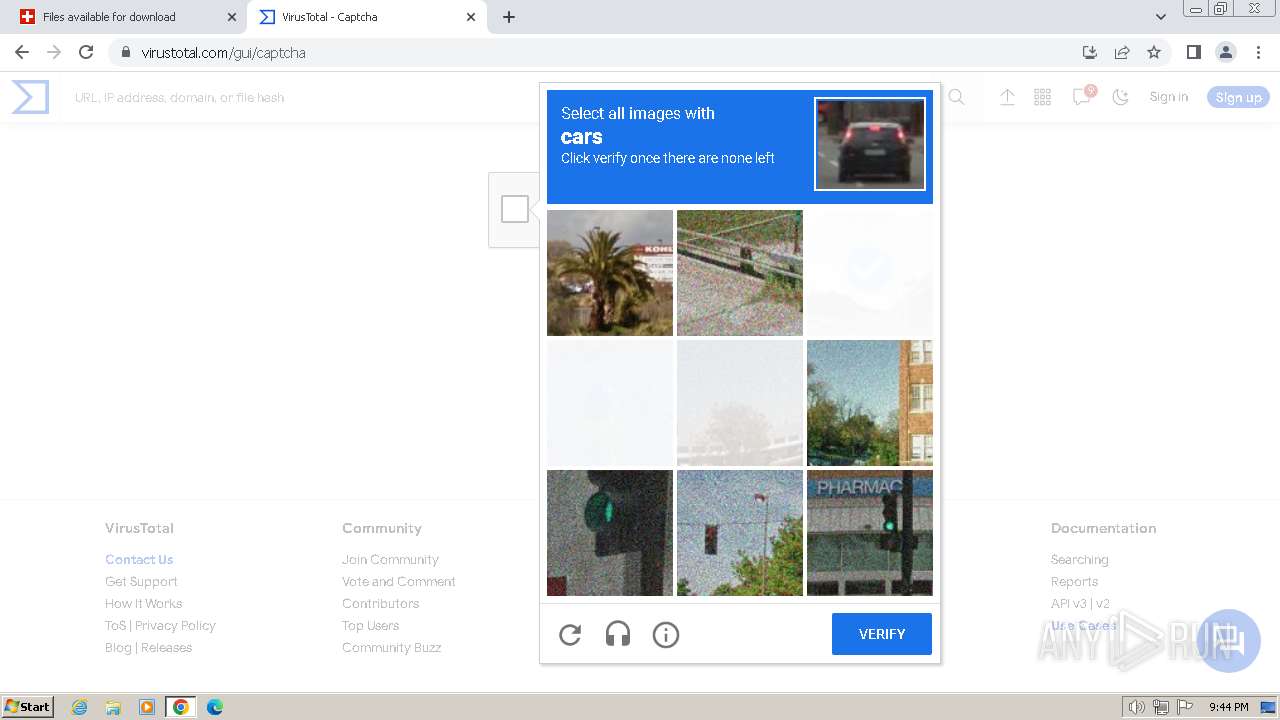Open the Privacy Policy link
This screenshot has height=720, width=1280.
point(175,625)
